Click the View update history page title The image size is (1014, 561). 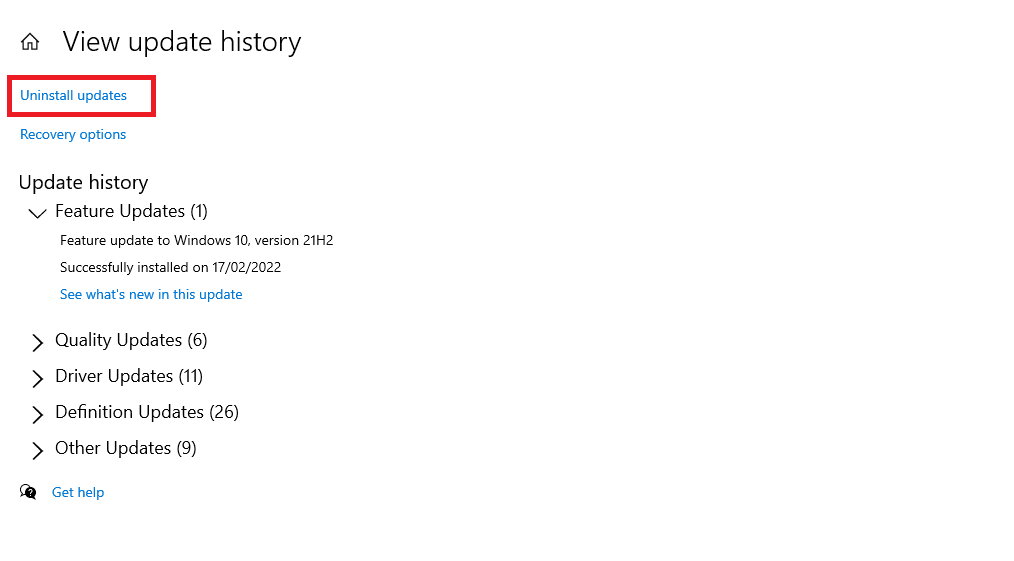pos(182,42)
